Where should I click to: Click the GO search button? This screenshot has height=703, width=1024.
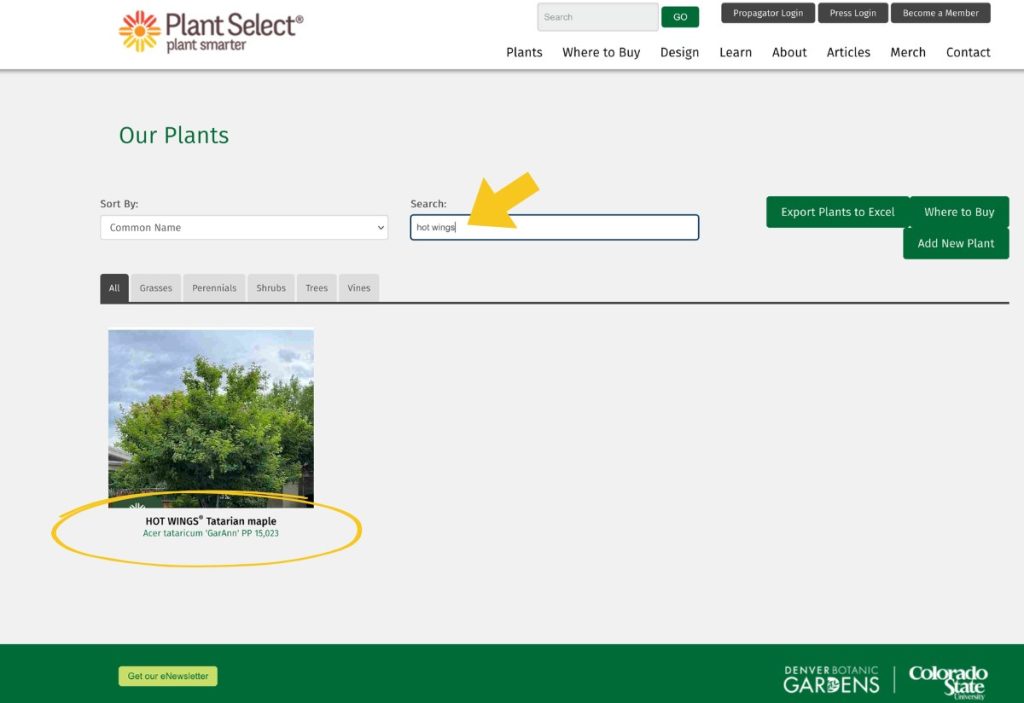coord(680,16)
